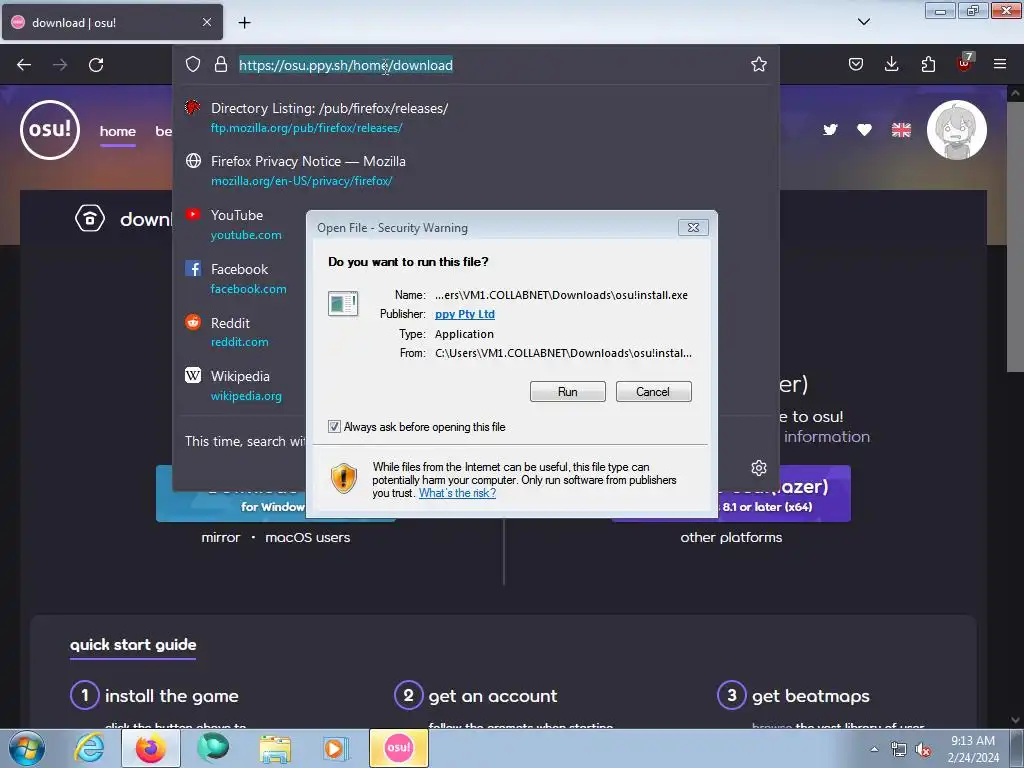Open the osu! Twitter bird icon
The image size is (1024, 768).
click(830, 130)
